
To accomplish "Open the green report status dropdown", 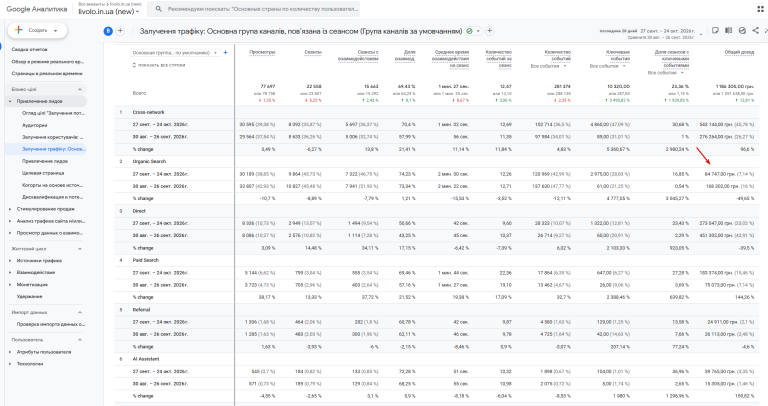I will point(473,31).
